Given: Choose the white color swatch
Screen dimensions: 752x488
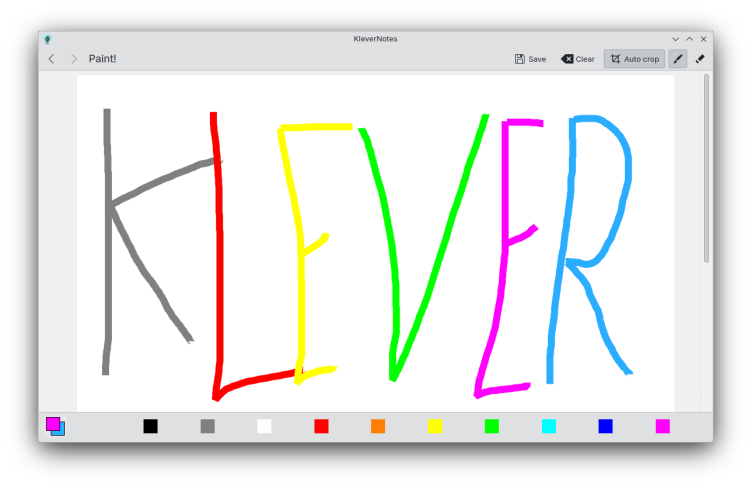Looking at the screenshot, I should (x=264, y=426).
